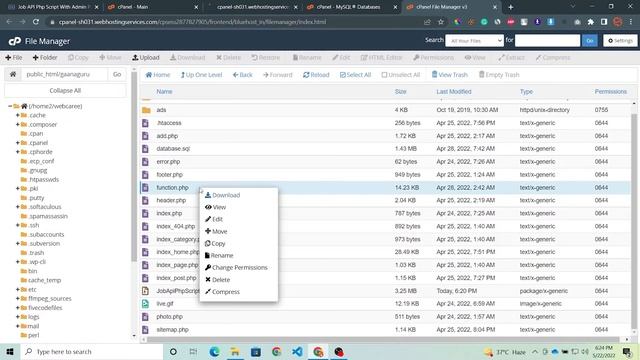Expand the logs tree folder

tap(18, 317)
